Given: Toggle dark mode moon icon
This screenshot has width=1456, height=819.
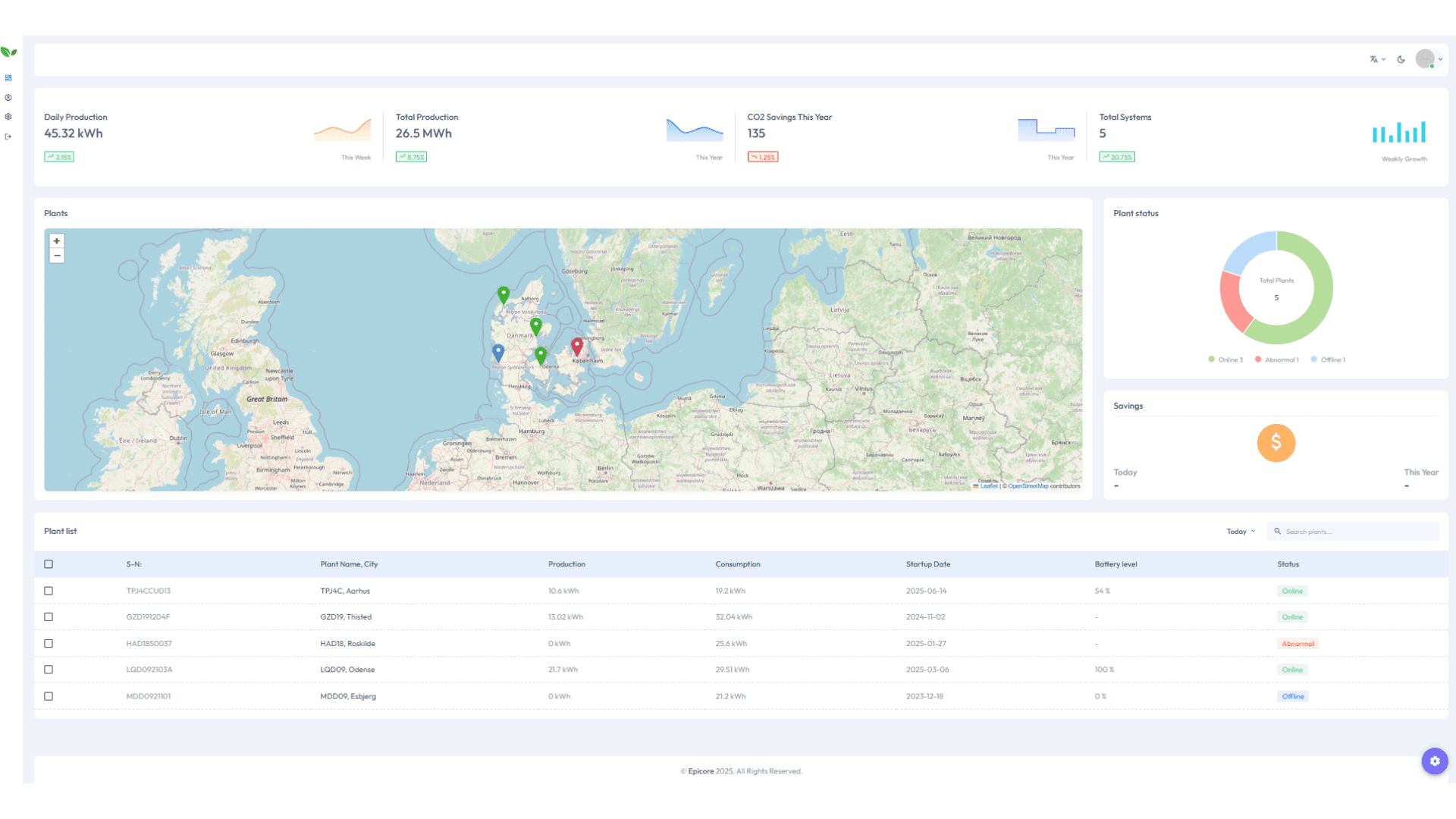Looking at the screenshot, I should [x=1401, y=59].
